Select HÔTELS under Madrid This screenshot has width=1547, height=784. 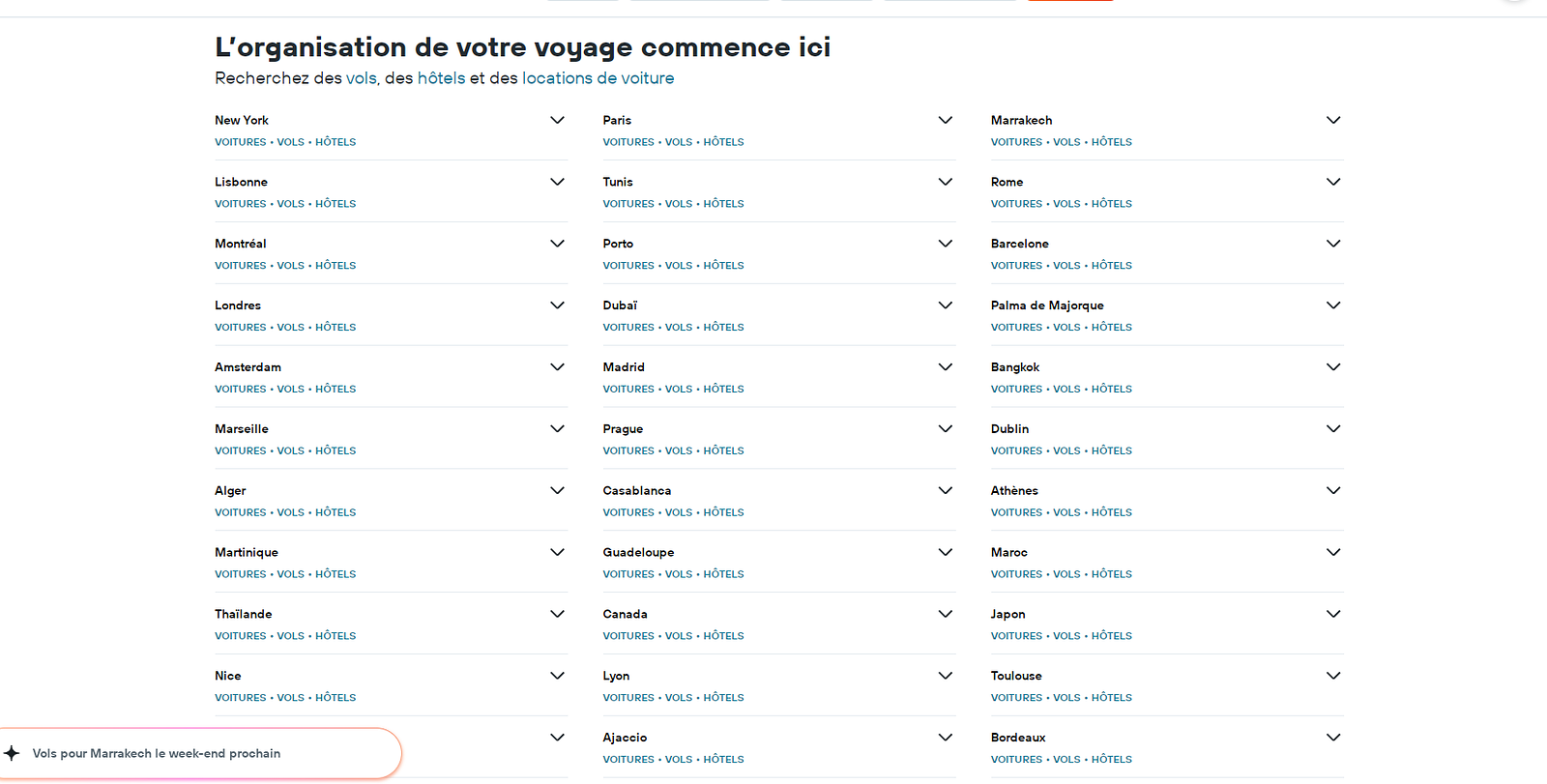pos(724,390)
